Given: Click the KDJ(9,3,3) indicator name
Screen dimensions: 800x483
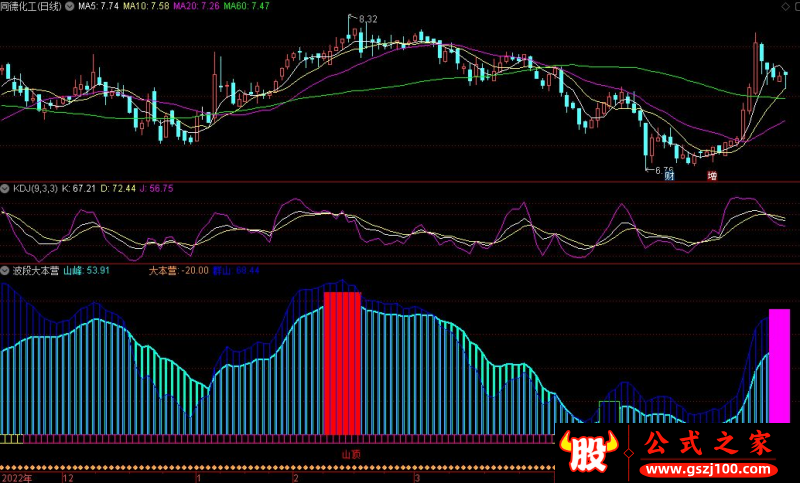Looking at the screenshot, I should 35,188.
